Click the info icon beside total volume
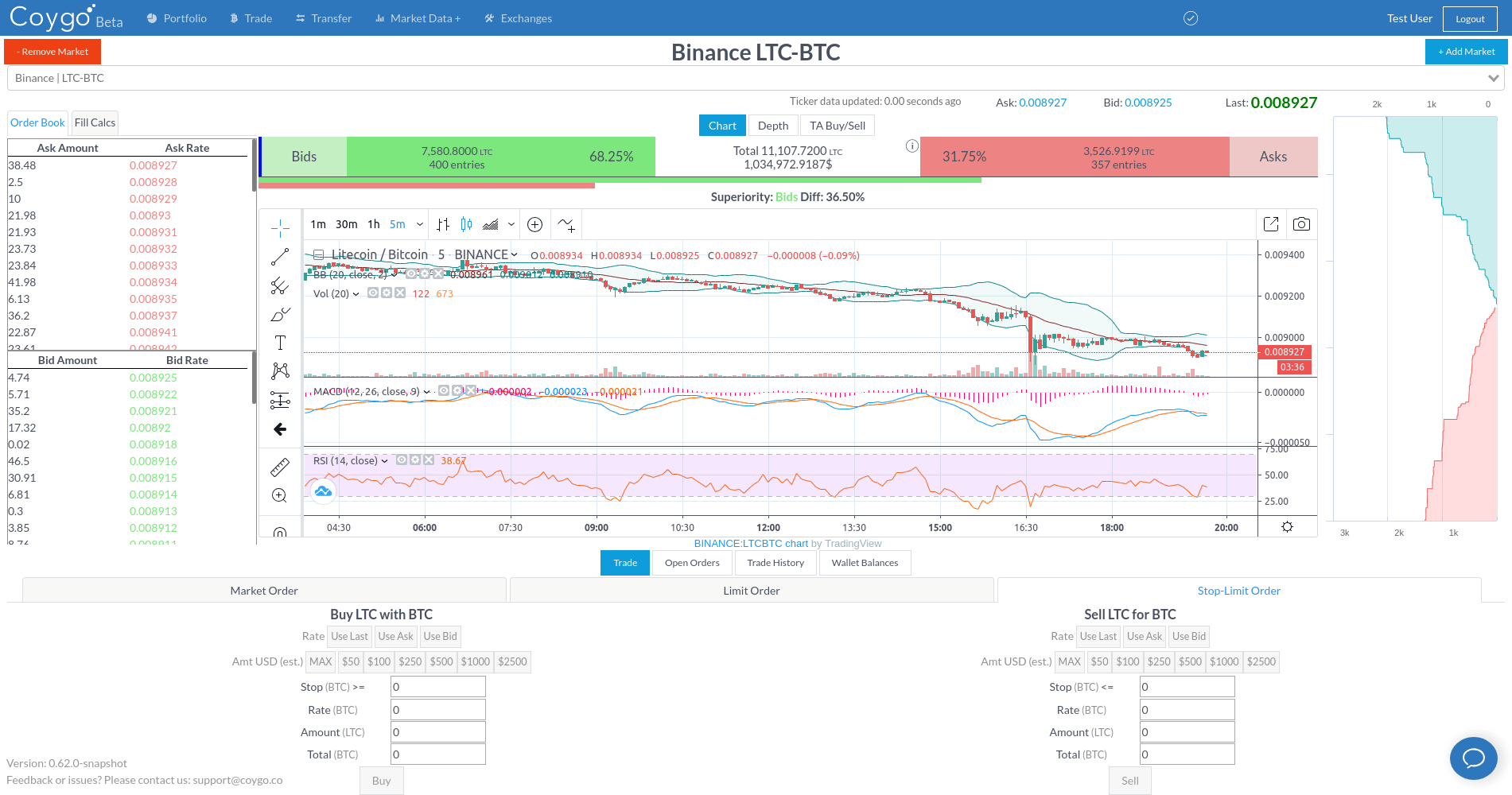The width and height of the screenshot is (1512, 795). point(912,145)
